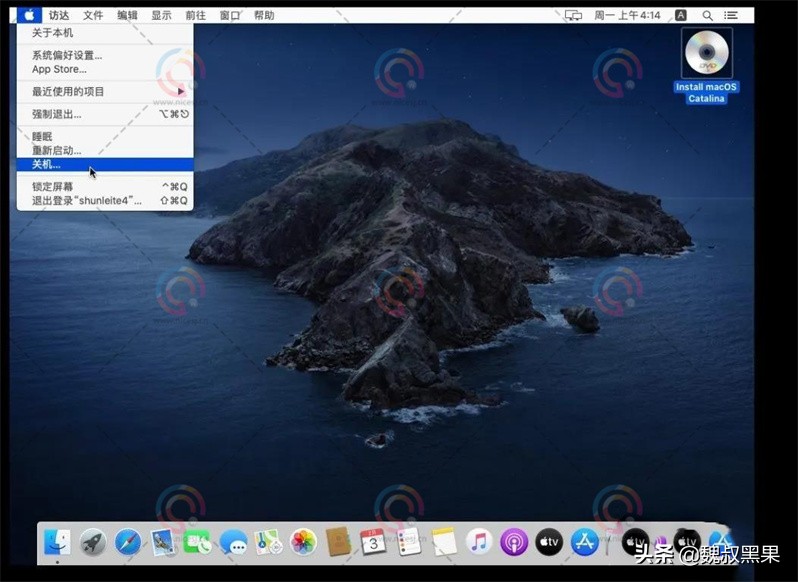Launch Safari from the Dock
798x582 pixels.
click(128, 542)
